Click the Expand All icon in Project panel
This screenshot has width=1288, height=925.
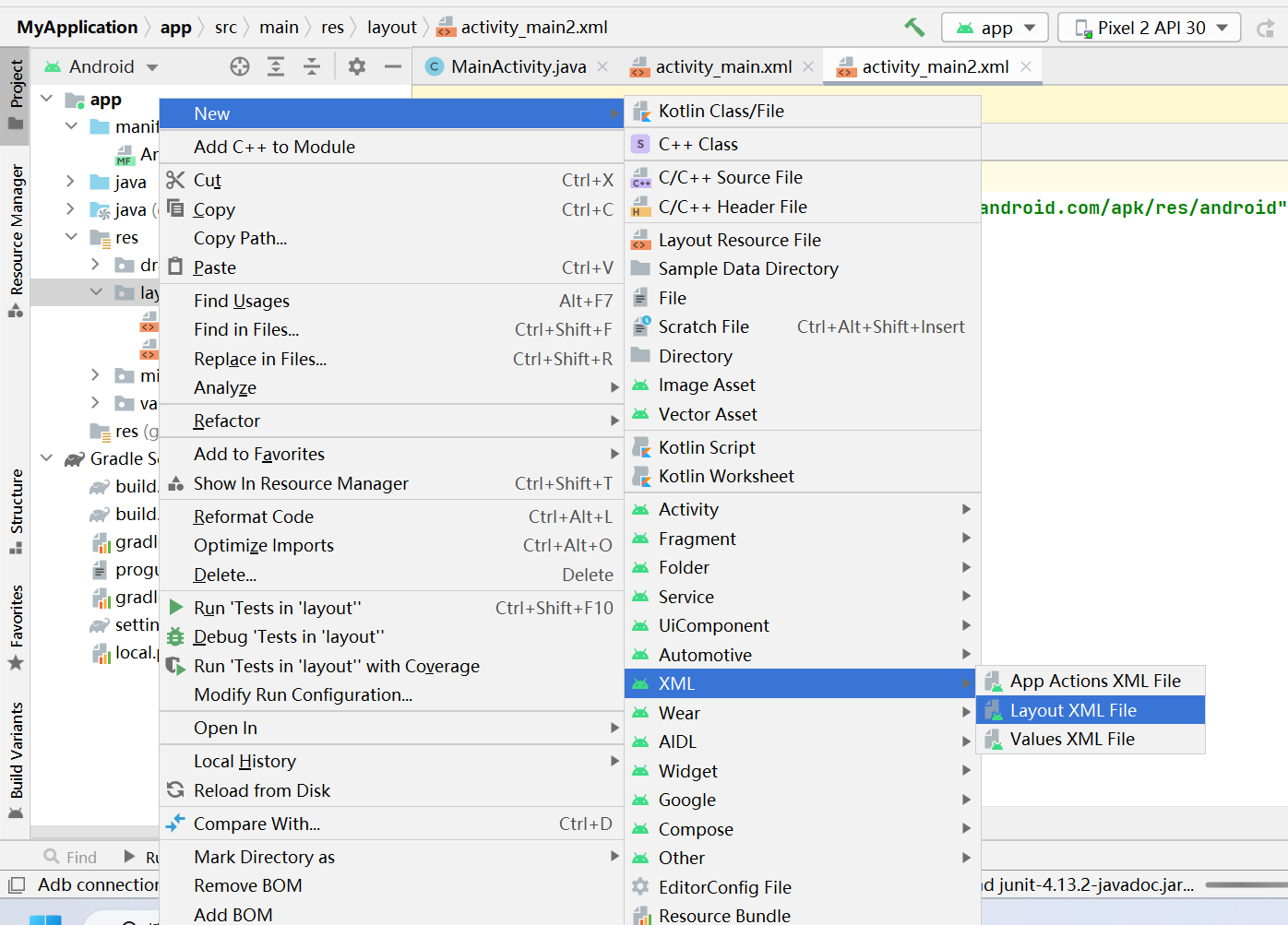tap(276, 66)
